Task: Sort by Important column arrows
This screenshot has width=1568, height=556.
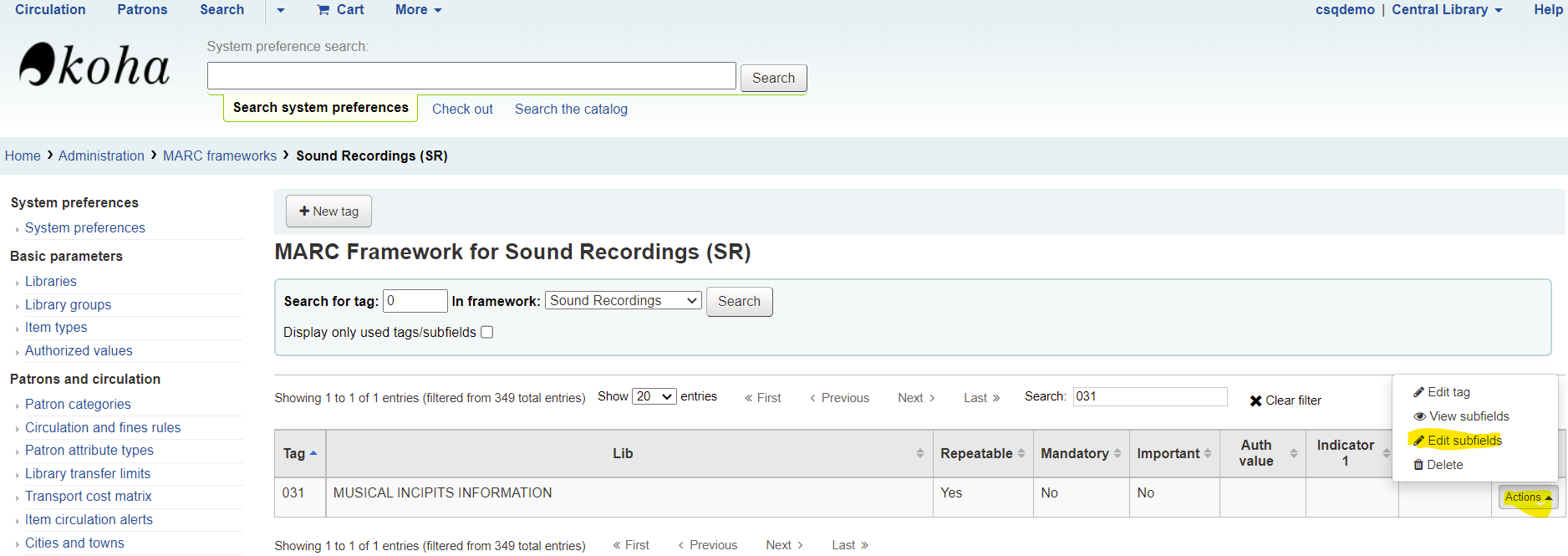Action: (x=1208, y=453)
